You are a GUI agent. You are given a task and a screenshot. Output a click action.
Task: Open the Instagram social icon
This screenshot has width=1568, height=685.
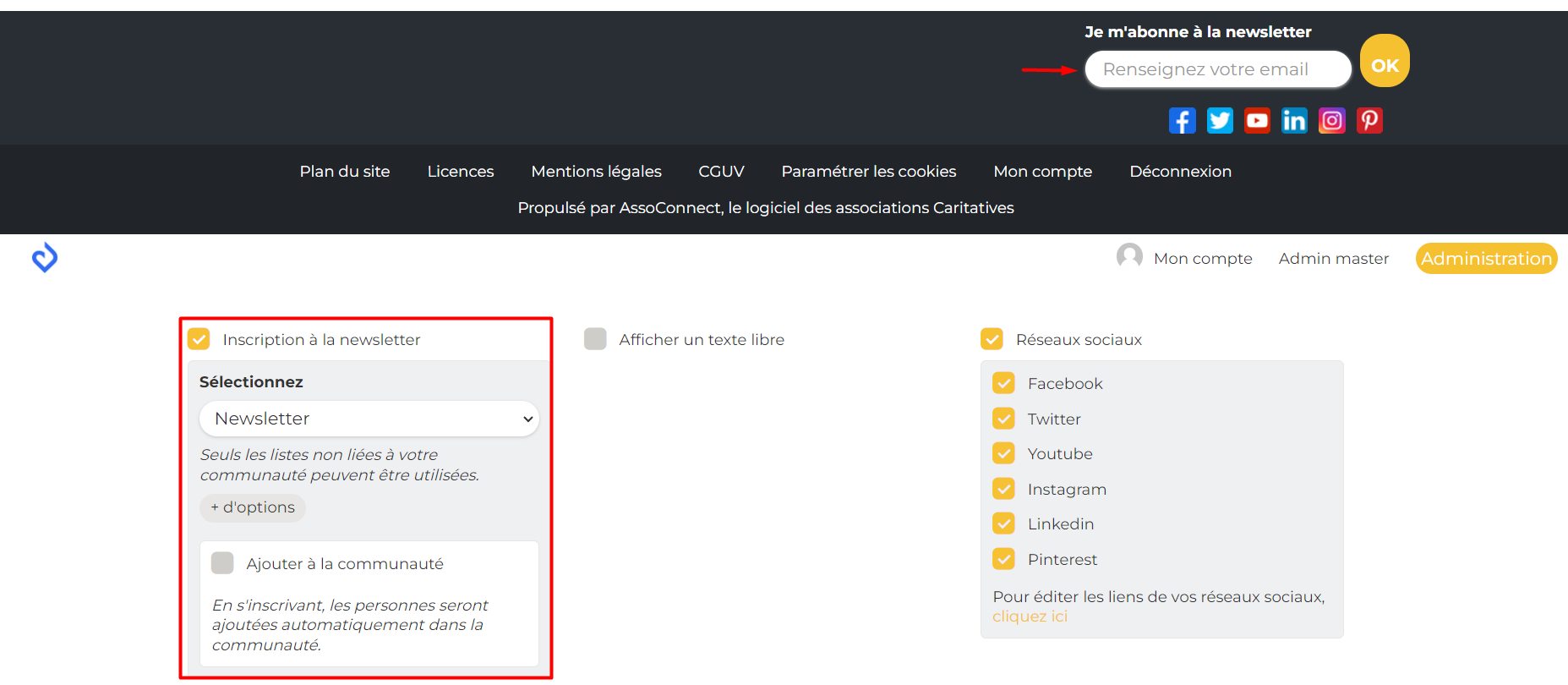pyautogui.click(x=1331, y=121)
